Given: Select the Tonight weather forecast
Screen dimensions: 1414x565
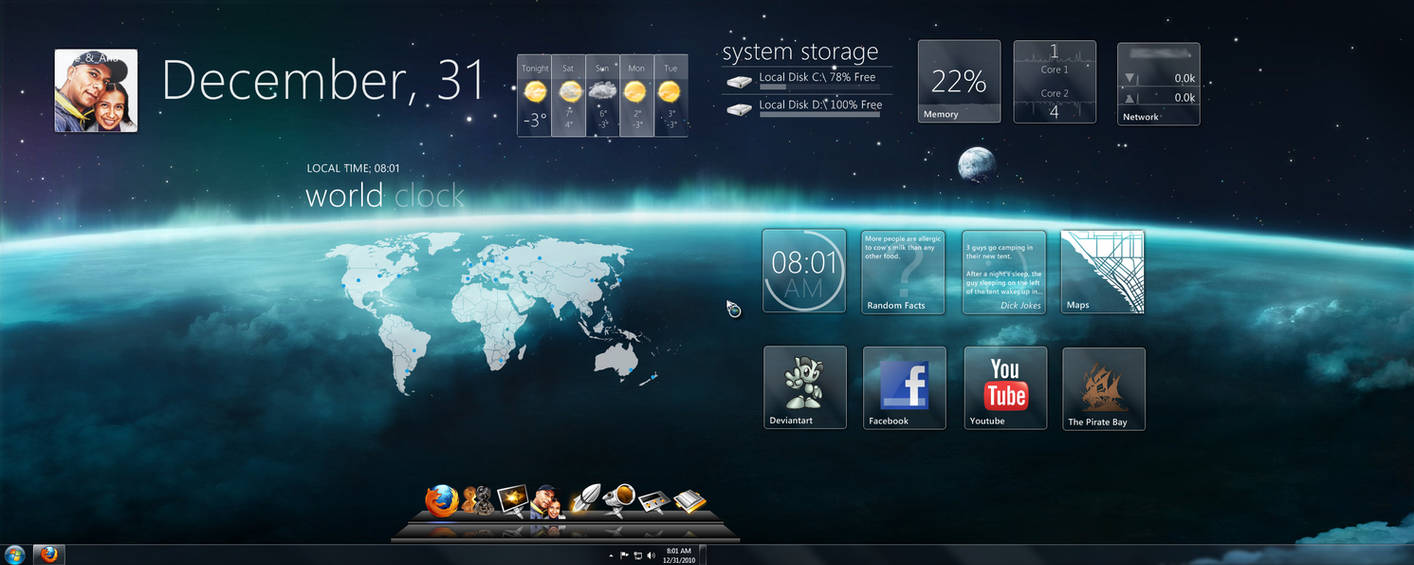Looking at the screenshot, I should (535, 95).
